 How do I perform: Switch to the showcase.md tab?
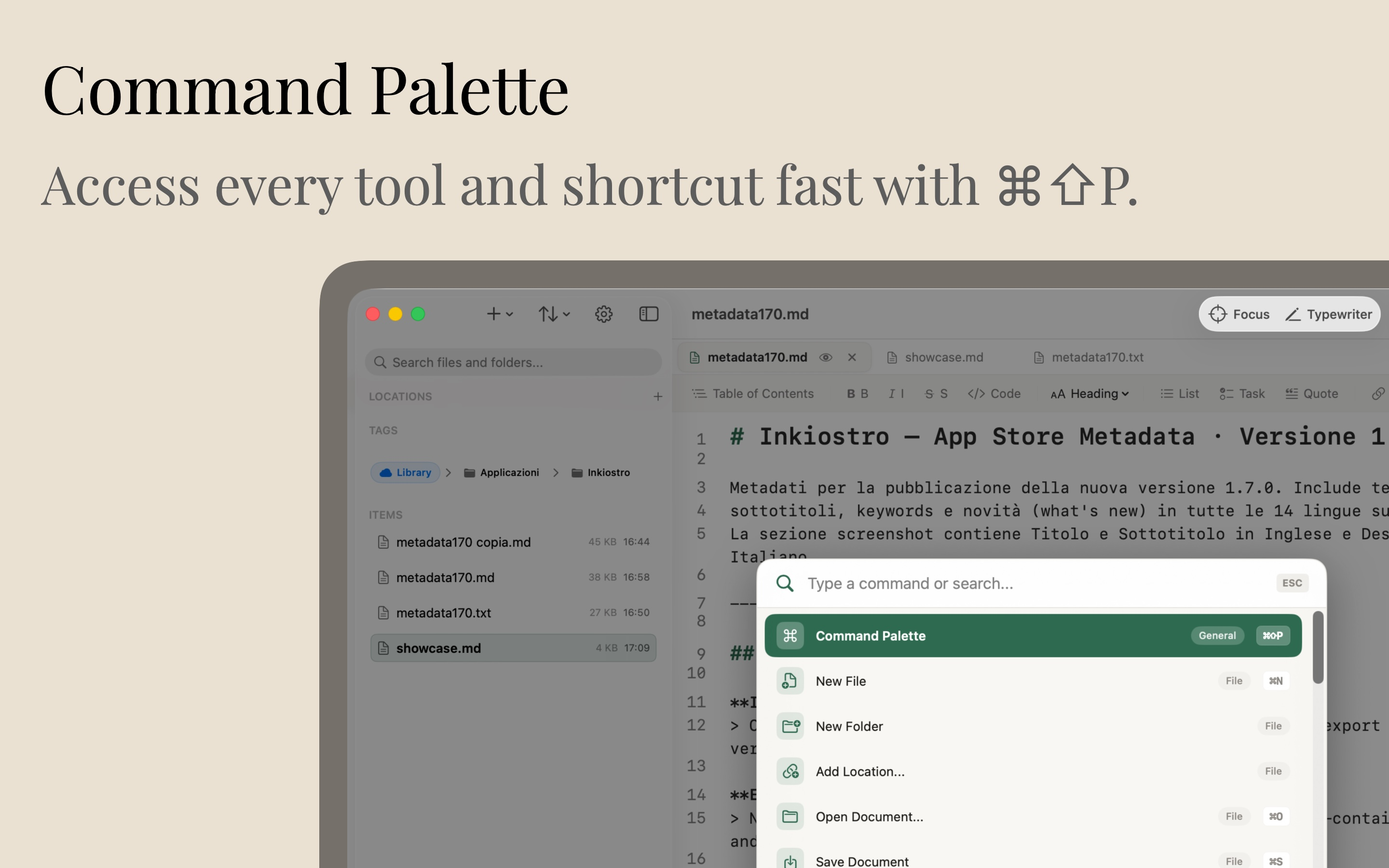[935, 357]
